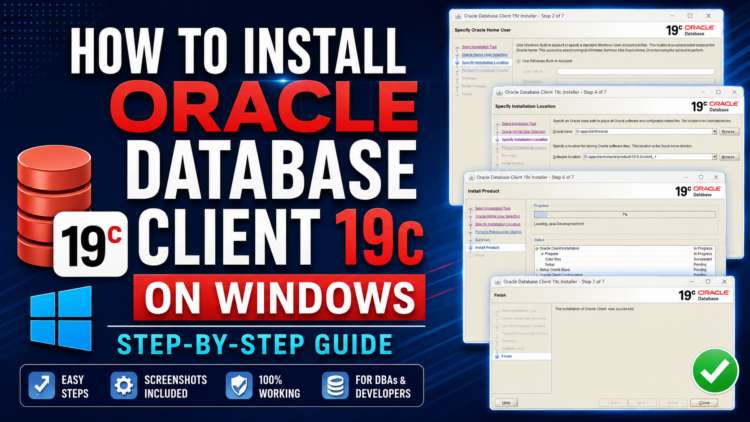Open Select Installation Type link in Step 6 window

pyautogui.click(x=493, y=209)
